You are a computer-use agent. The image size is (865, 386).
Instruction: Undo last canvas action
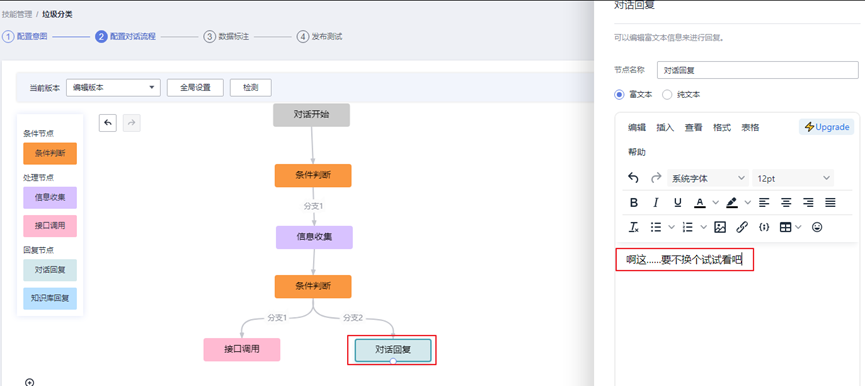pos(108,123)
